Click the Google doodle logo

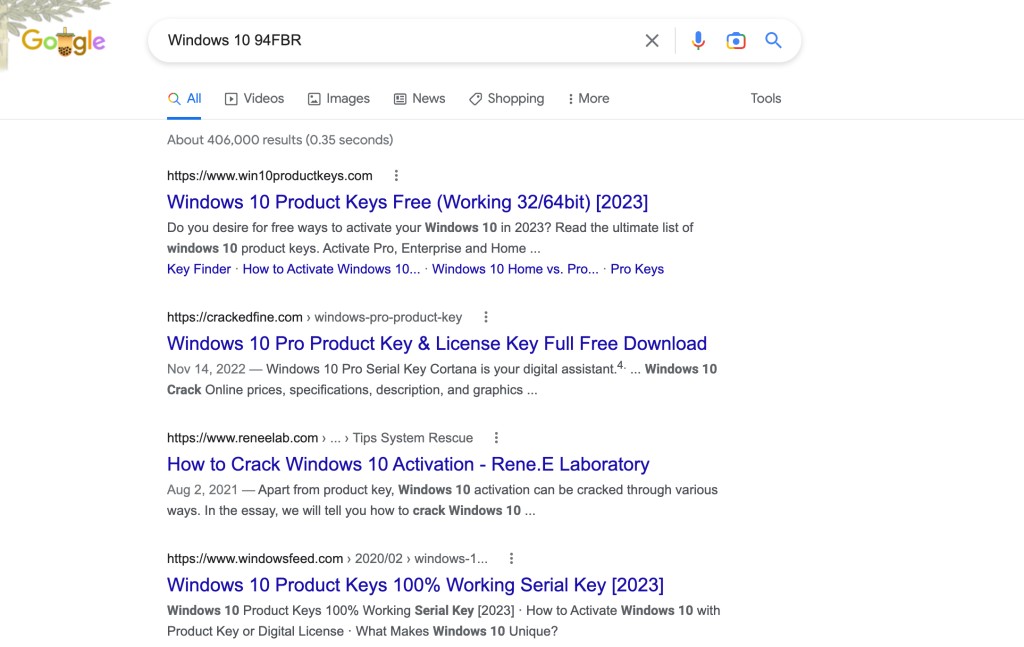point(63,41)
